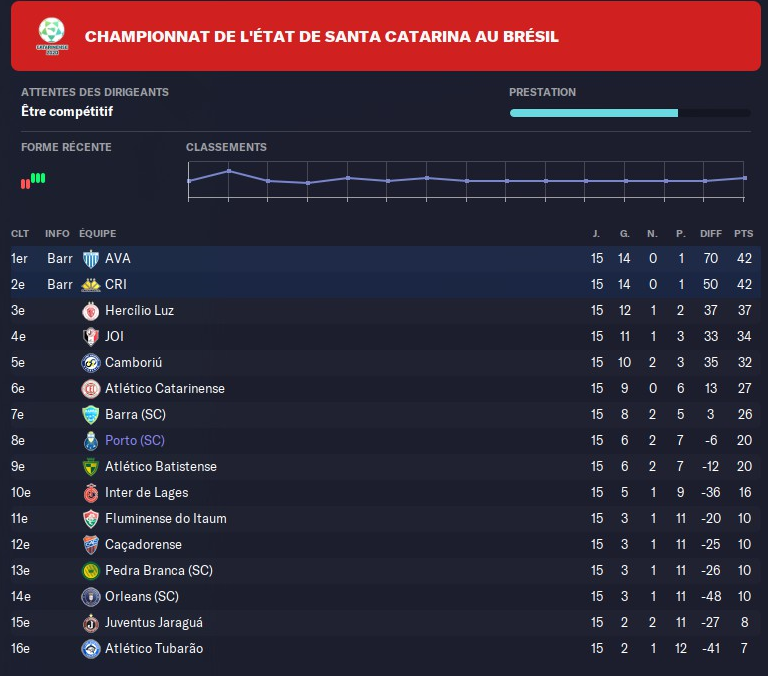This screenshot has width=768, height=676.
Task: Sort the table by DIFF column
Action: pos(711,233)
